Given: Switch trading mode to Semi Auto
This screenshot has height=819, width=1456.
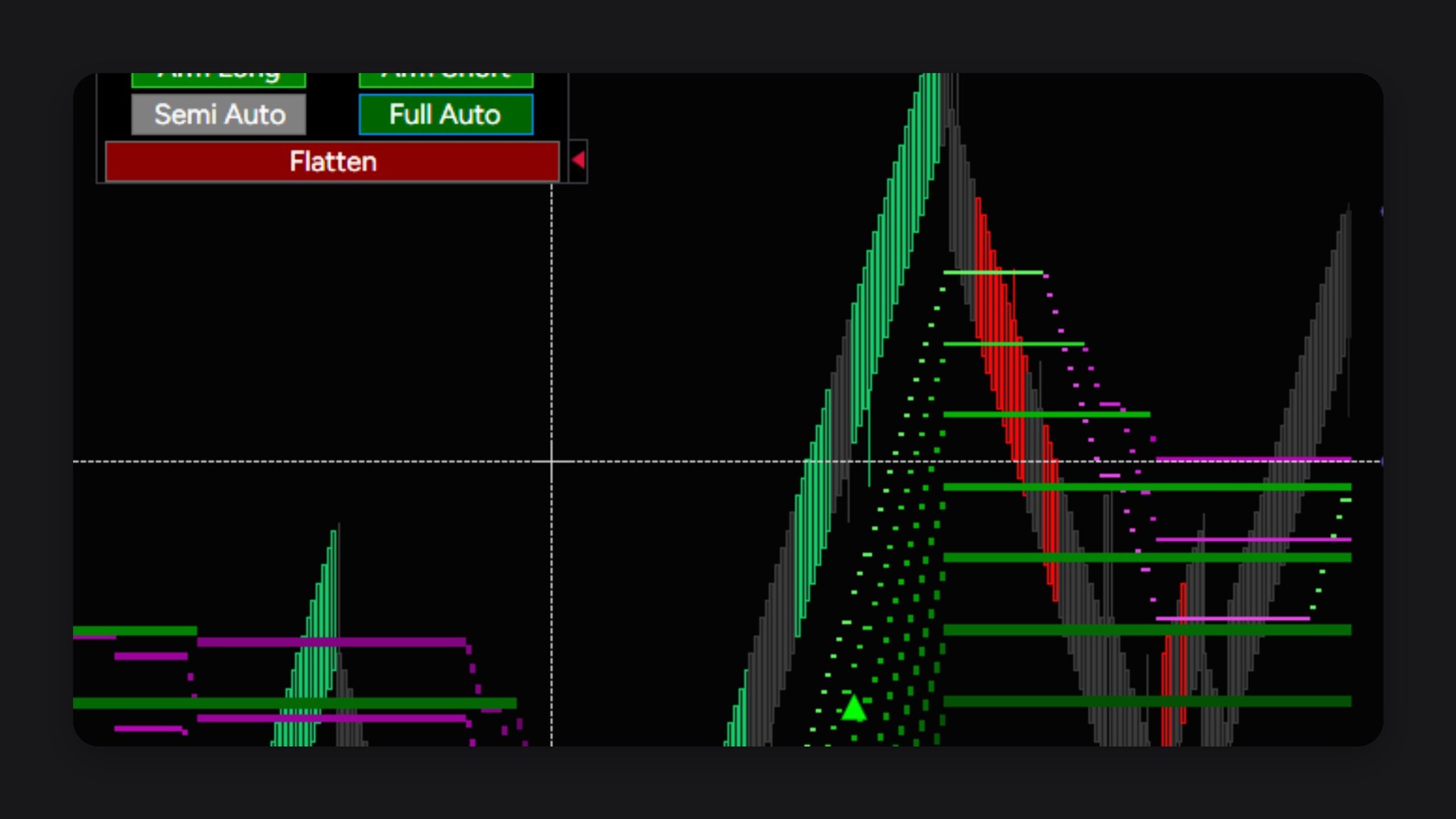Looking at the screenshot, I should click(x=219, y=114).
